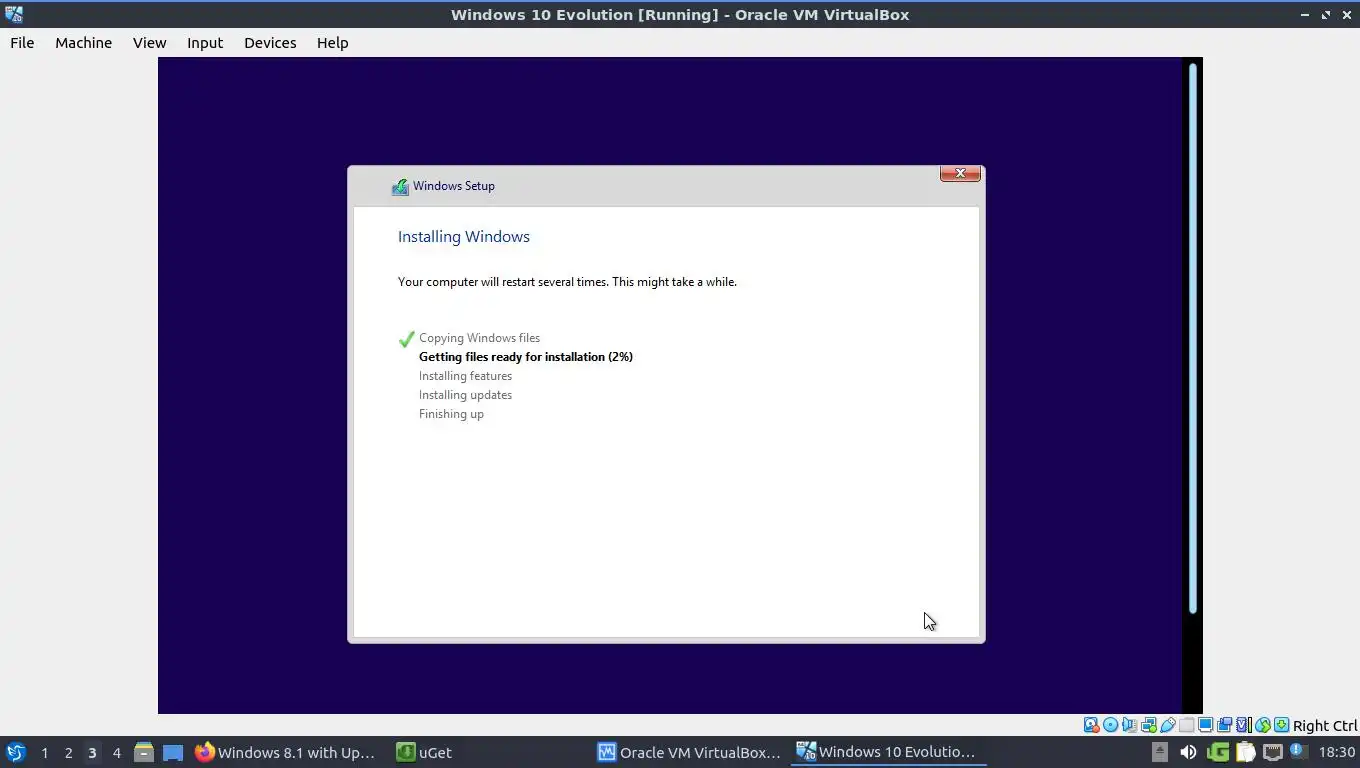Close the Windows Setup dialog
The width and height of the screenshot is (1360, 768).
click(960, 173)
